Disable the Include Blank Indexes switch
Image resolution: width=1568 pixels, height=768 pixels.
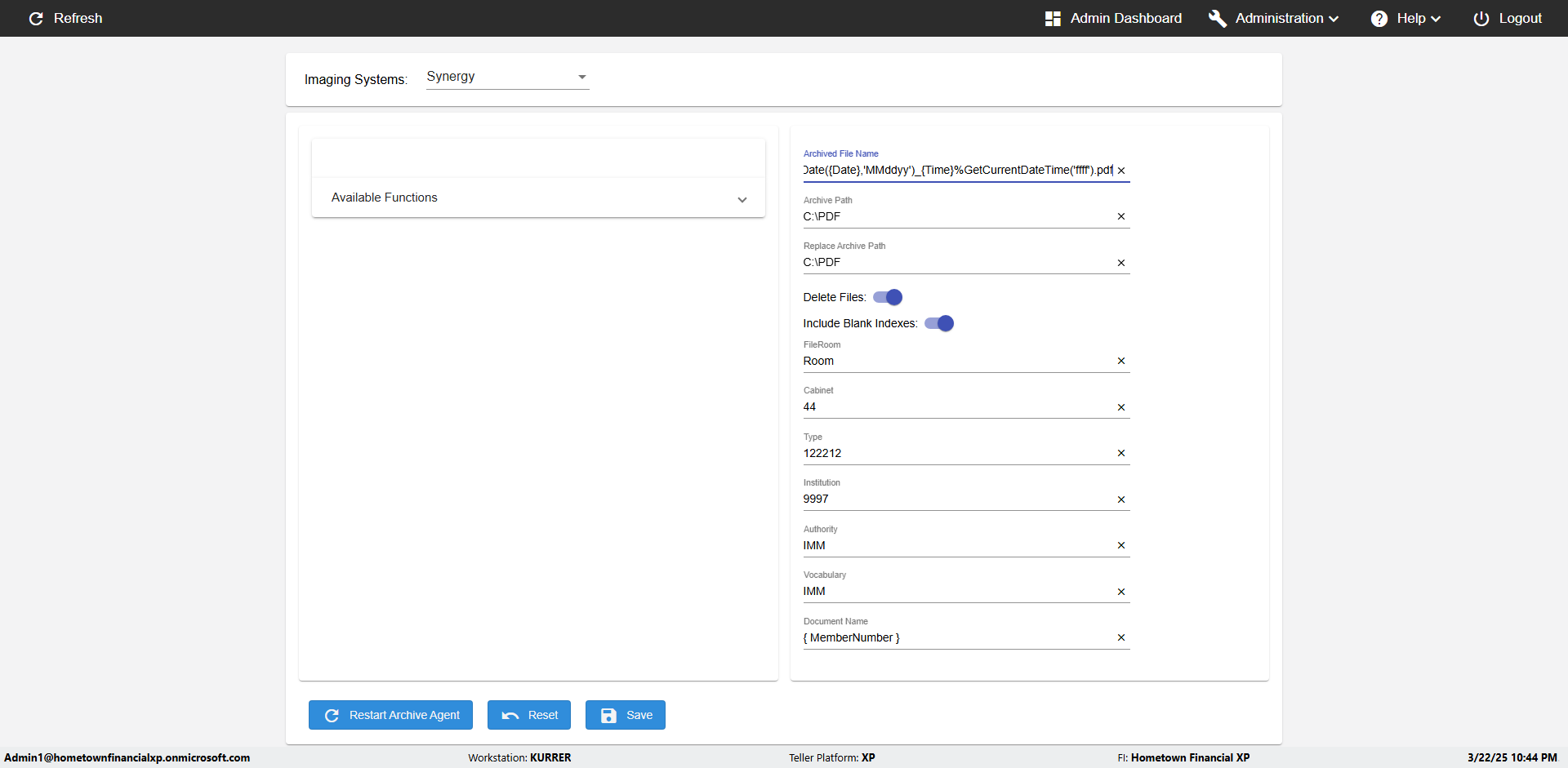tap(939, 323)
